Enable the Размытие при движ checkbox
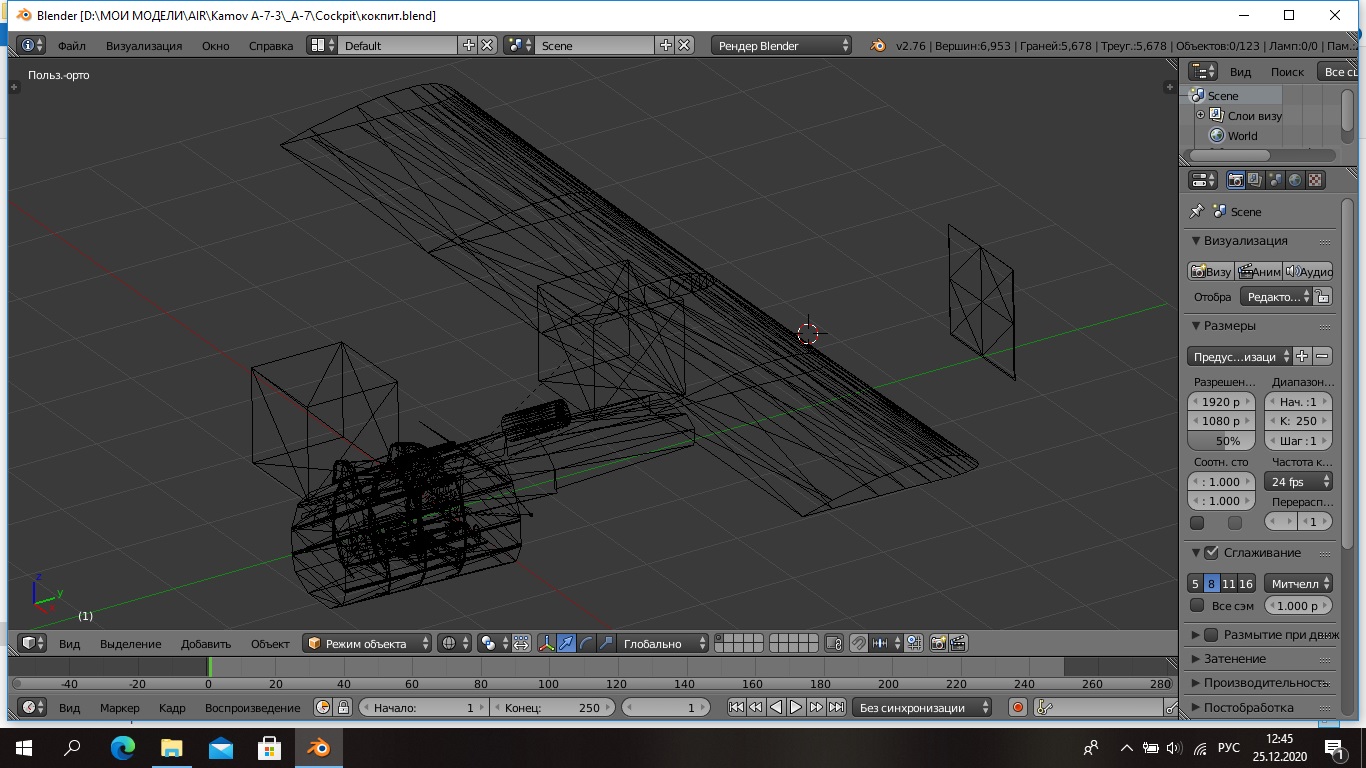 click(1211, 635)
